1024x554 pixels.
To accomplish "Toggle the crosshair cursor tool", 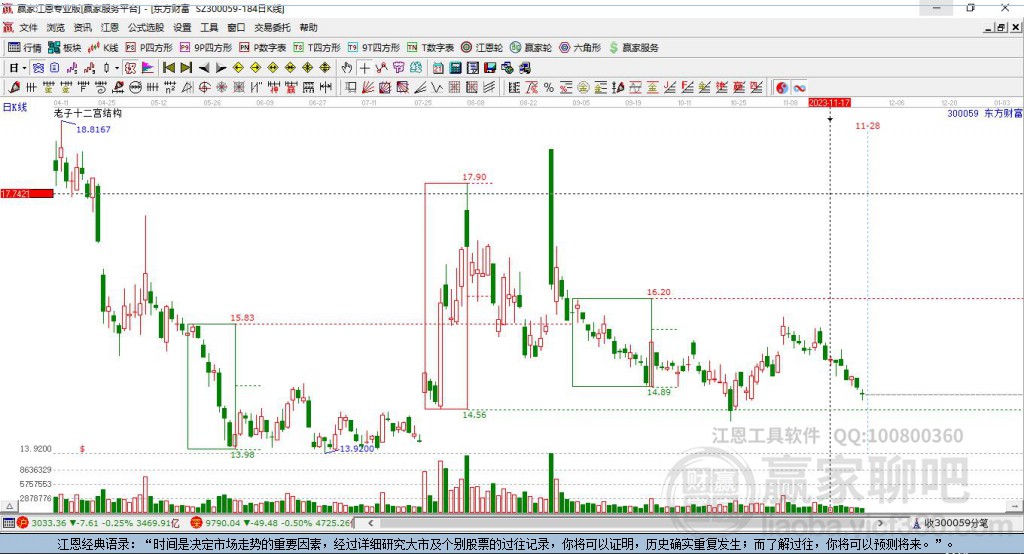I will (364, 68).
